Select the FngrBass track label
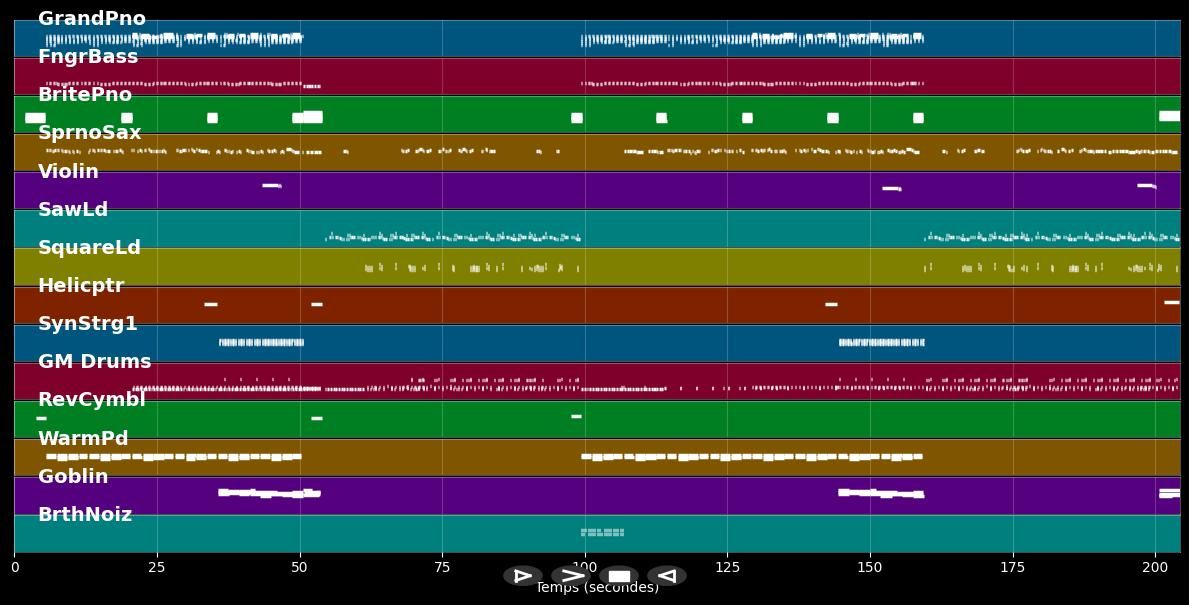 (88, 57)
